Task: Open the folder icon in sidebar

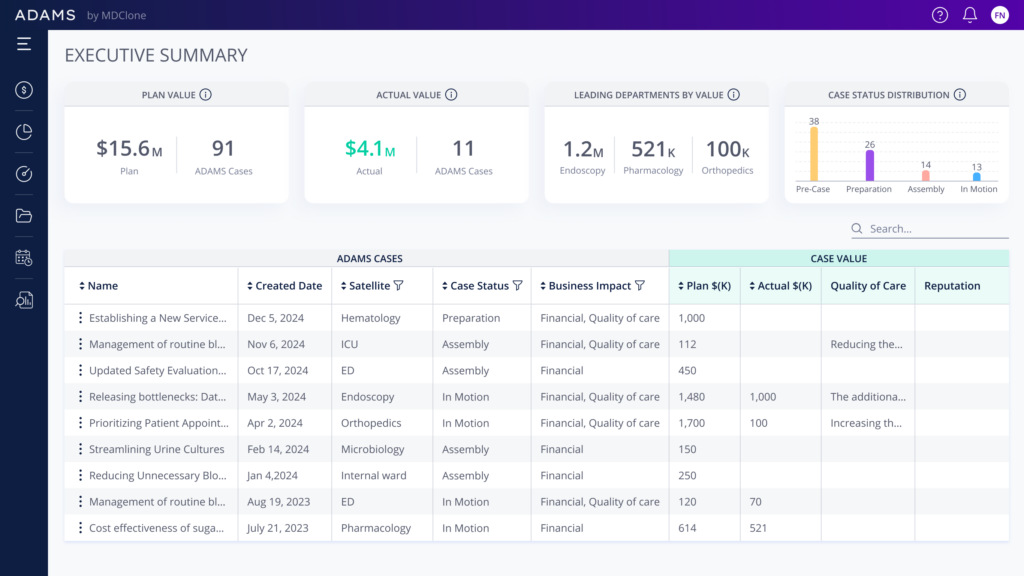Action: click(24, 216)
